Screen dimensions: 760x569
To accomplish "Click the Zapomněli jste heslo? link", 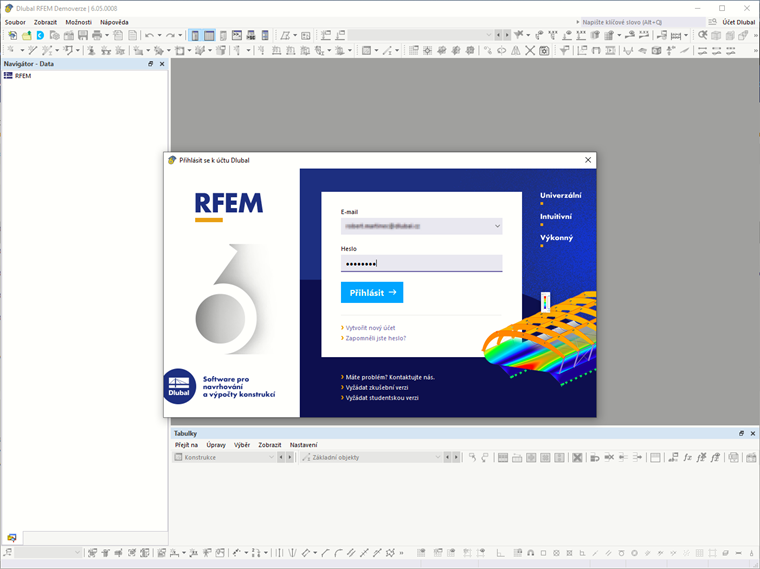I will [x=376, y=338].
